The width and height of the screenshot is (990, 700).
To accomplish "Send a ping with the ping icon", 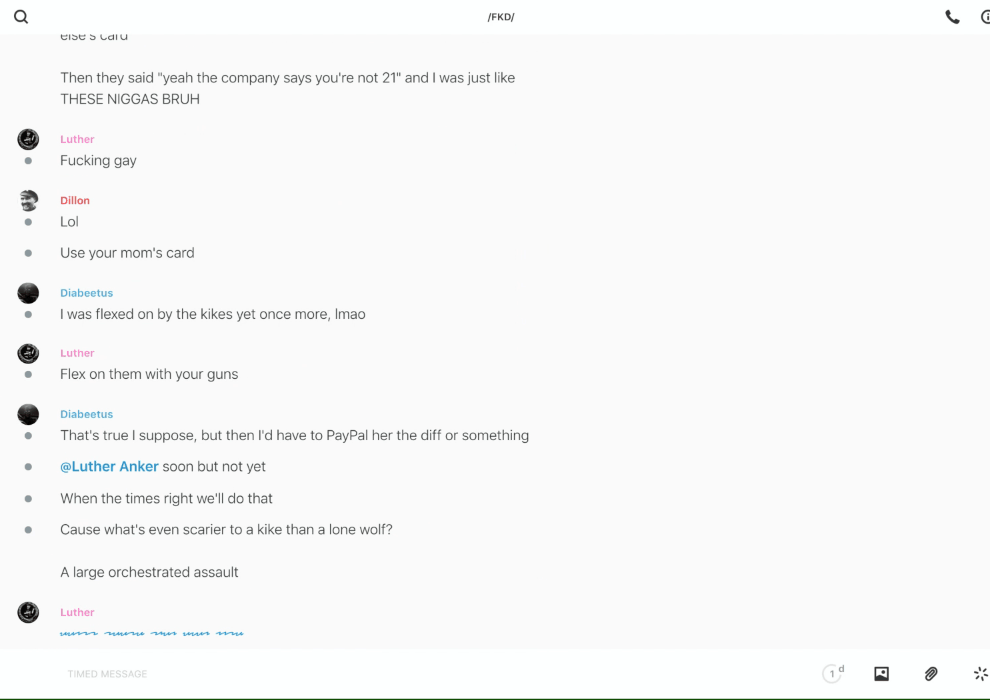I will click(980, 674).
